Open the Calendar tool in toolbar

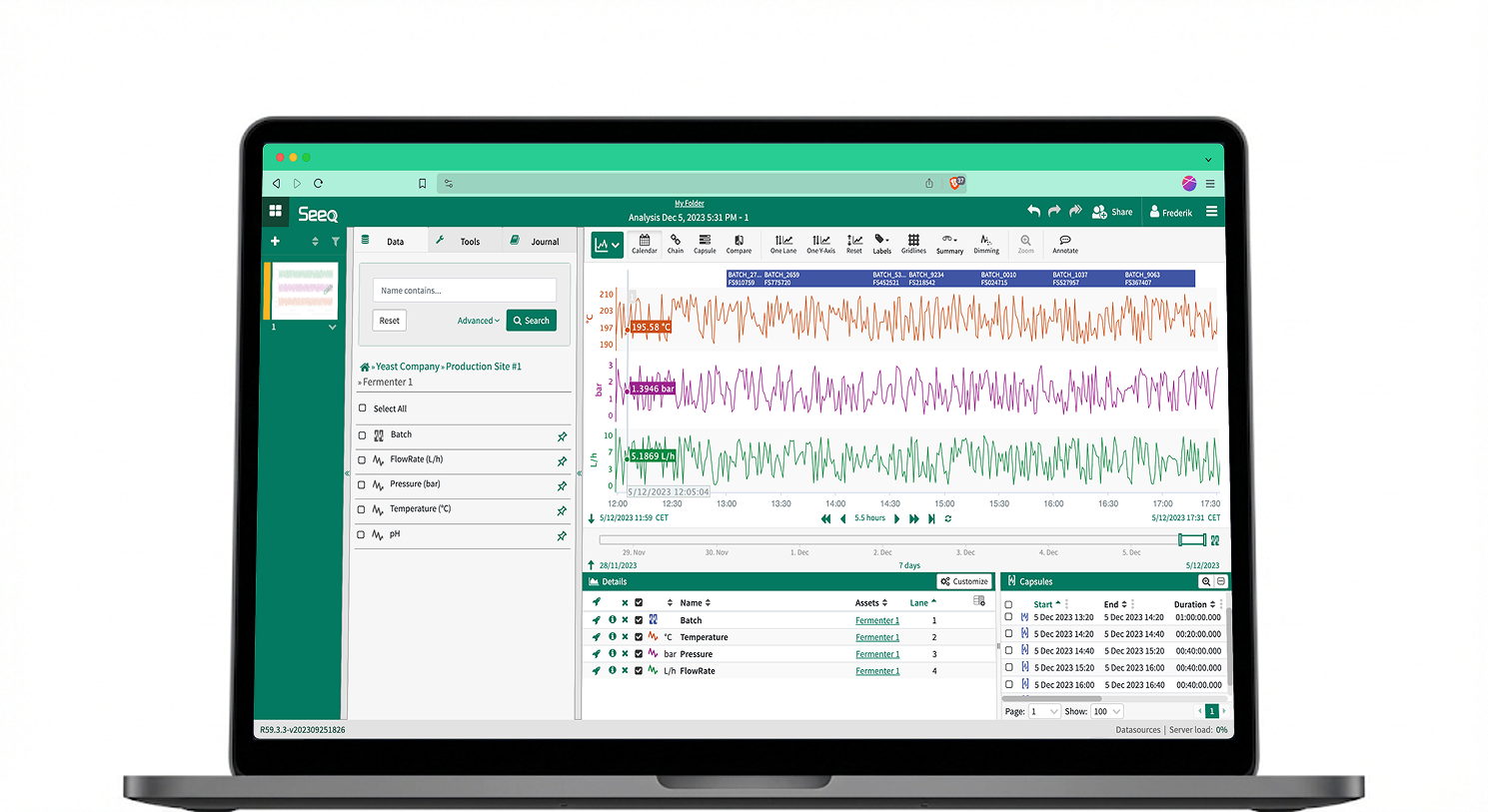tap(645, 244)
